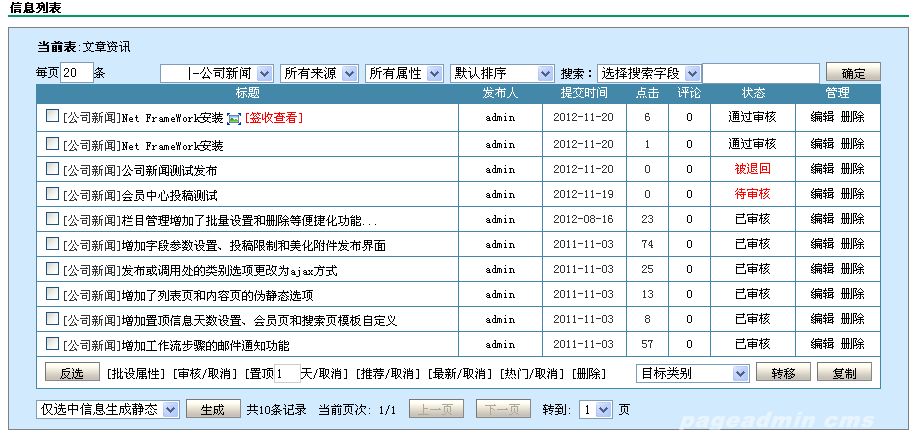Image resolution: width=913 pixels, height=438 pixels.
Task: Click the 复制 copy button
Action: [x=844, y=373]
